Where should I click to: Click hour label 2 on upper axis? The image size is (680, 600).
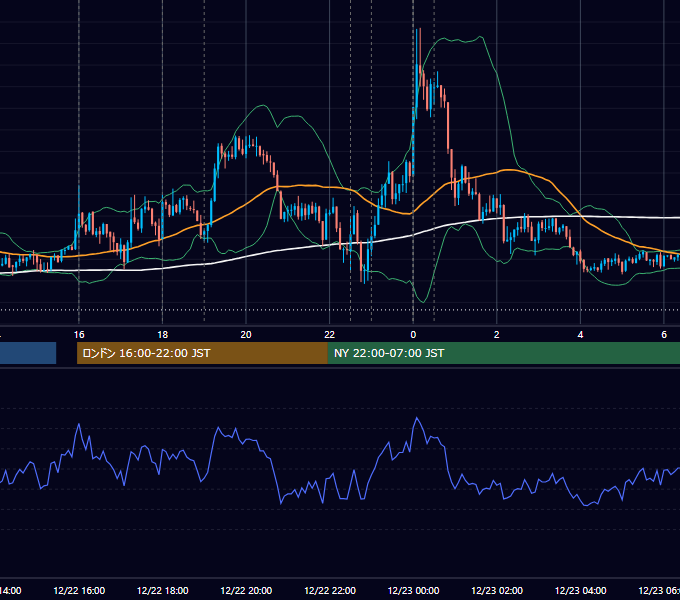pyautogui.click(x=497, y=335)
